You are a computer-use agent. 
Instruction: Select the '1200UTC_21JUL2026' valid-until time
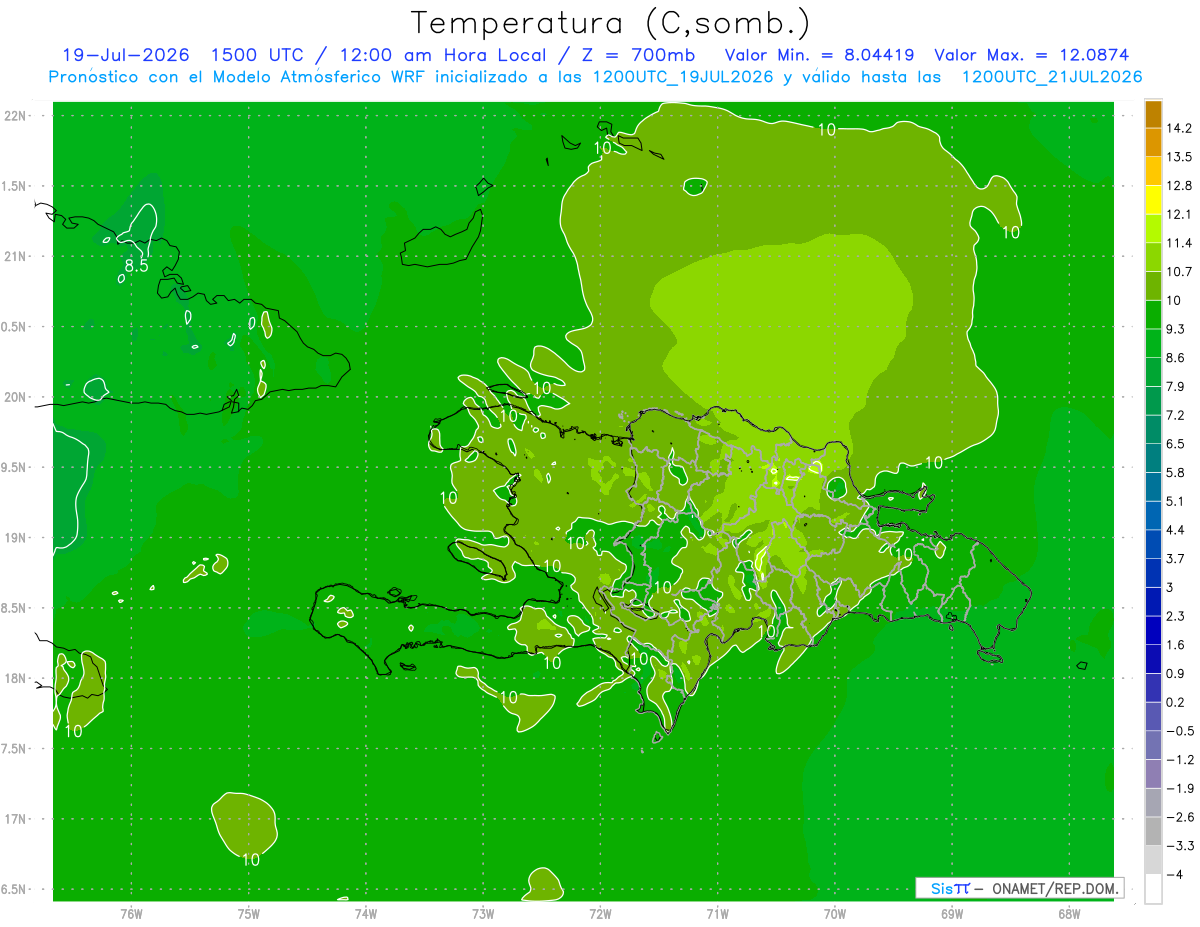[1052, 77]
